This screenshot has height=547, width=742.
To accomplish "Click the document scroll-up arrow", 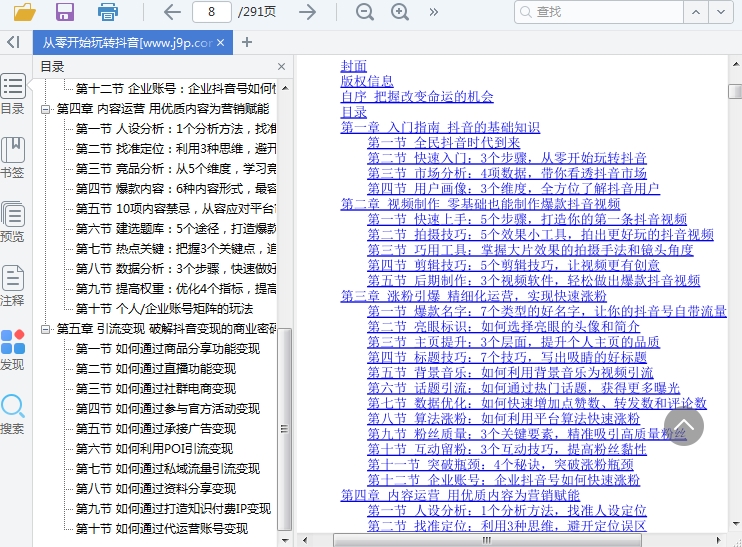I will tap(735, 63).
